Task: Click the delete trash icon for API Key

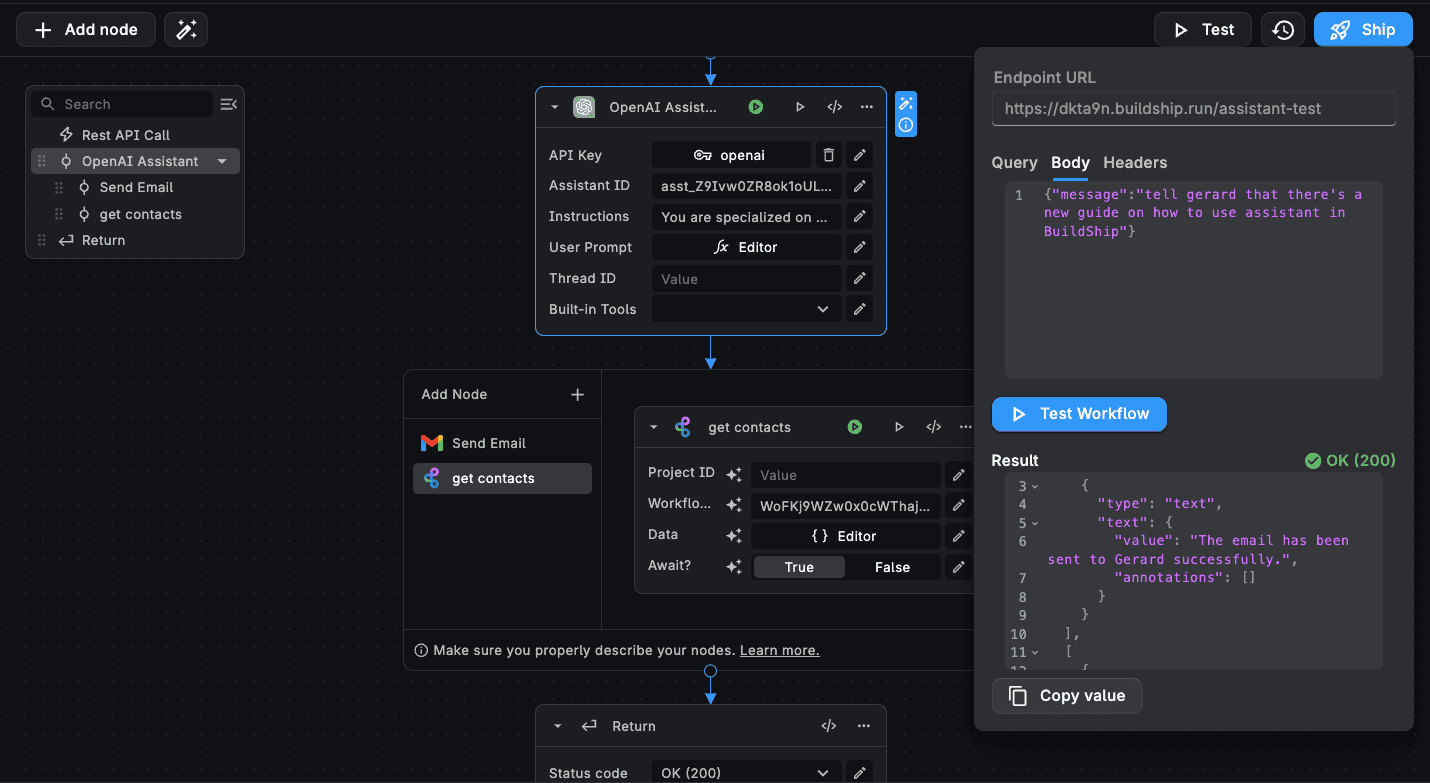Action: click(x=828, y=155)
